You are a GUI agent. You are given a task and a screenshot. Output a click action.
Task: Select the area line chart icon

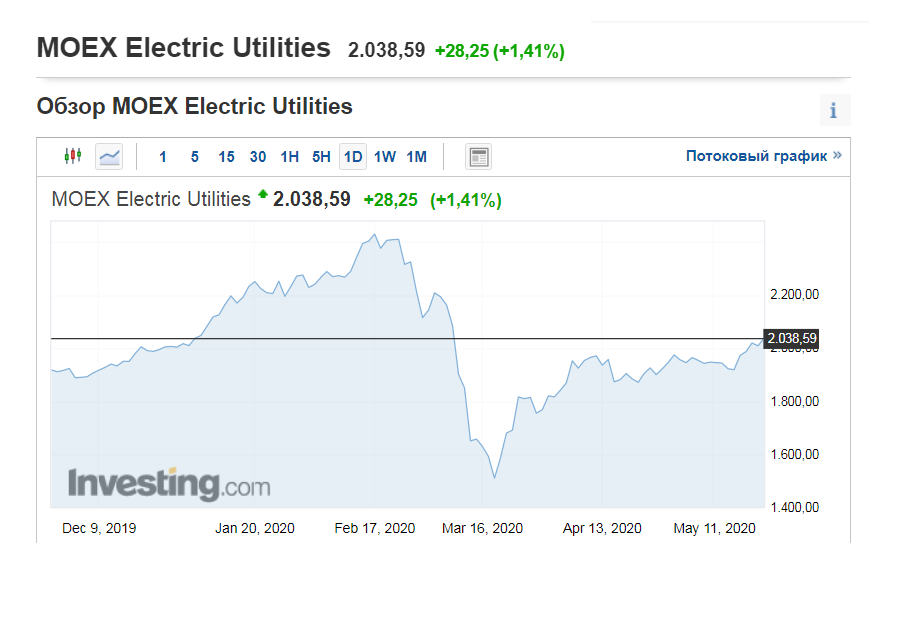pyautogui.click(x=109, y=156)
